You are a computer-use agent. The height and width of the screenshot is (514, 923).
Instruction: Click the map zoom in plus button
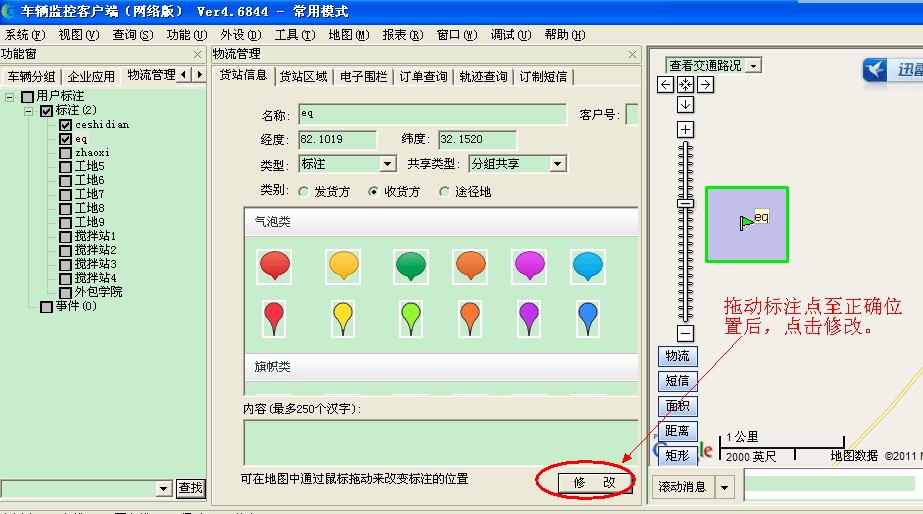coord(685,129)
